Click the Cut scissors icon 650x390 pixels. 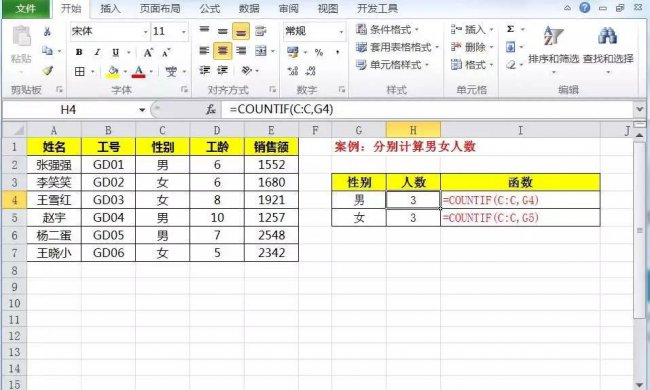[47, 31]
